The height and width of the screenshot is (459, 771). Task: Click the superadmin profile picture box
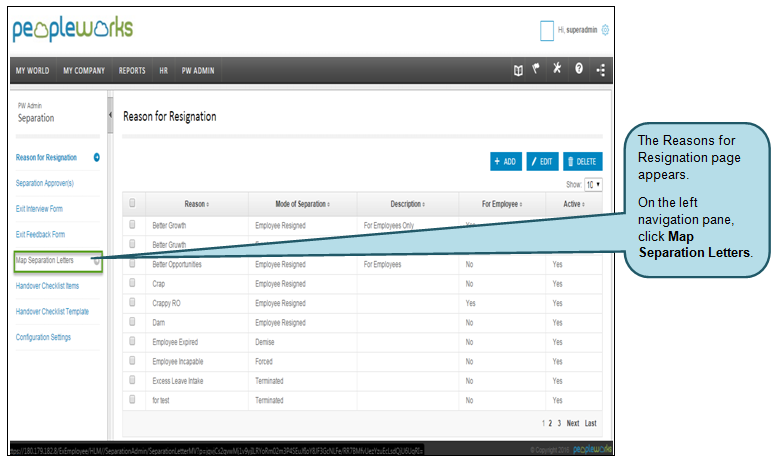click(x=546, y=30)
